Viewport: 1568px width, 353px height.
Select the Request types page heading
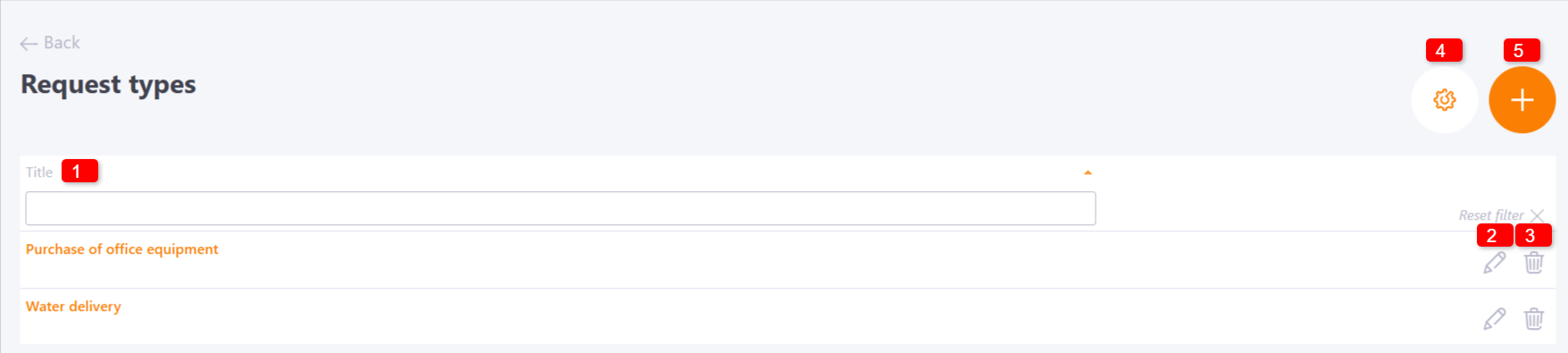(108, 85)
